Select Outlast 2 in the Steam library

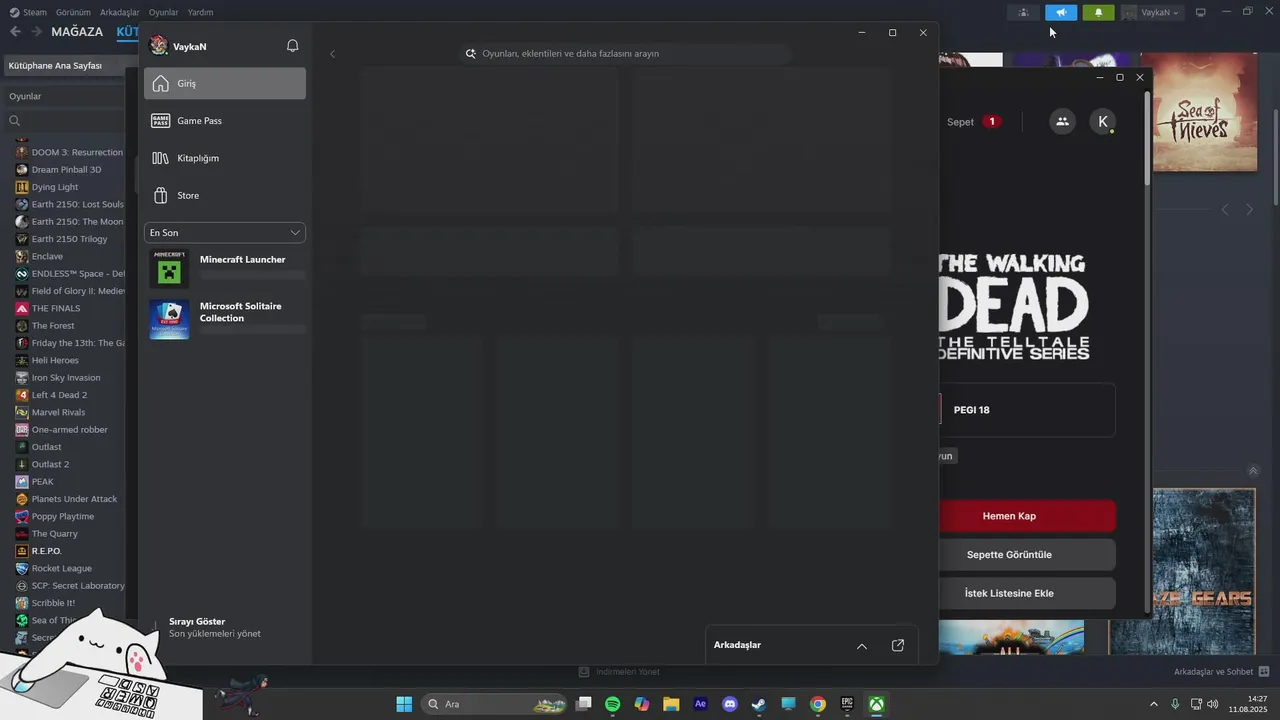(50, 464)
